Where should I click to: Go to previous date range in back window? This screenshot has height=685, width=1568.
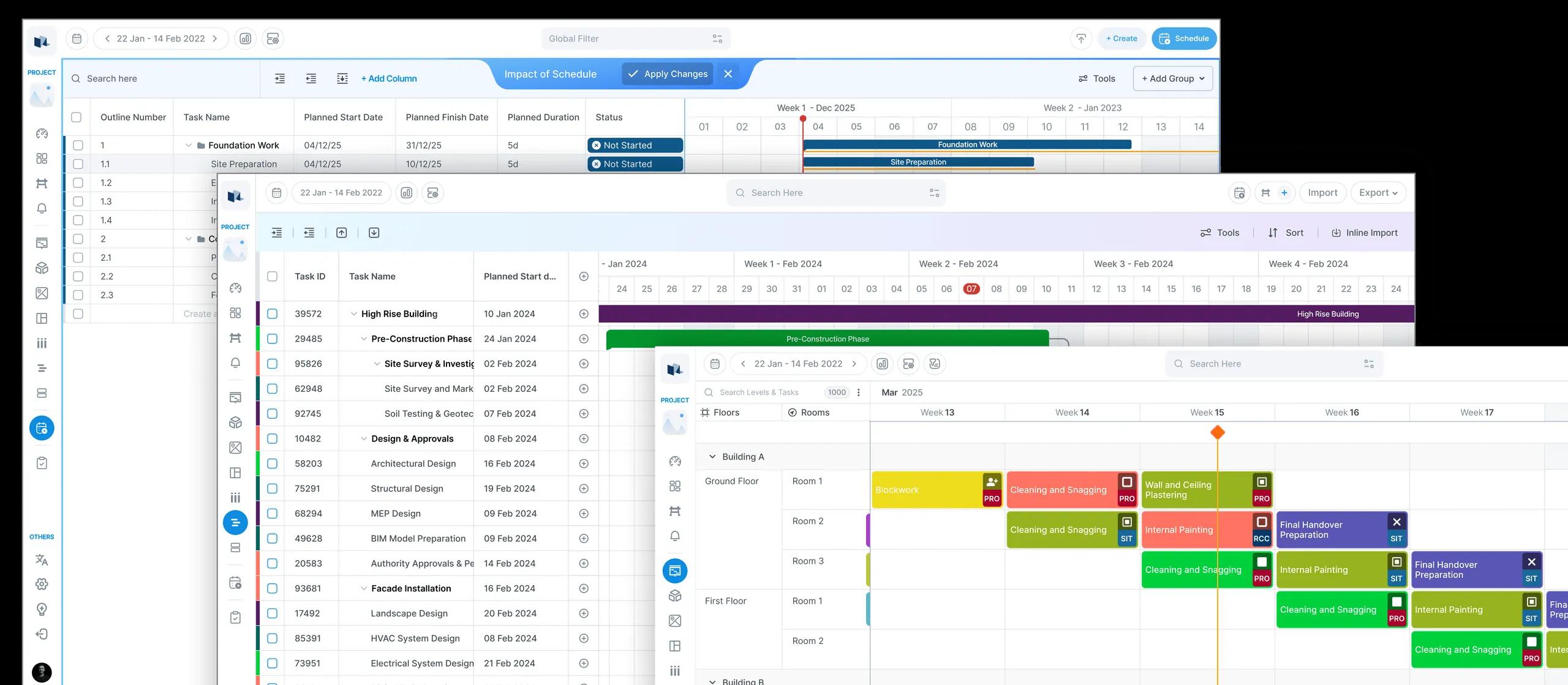click(x=107, y=39)
